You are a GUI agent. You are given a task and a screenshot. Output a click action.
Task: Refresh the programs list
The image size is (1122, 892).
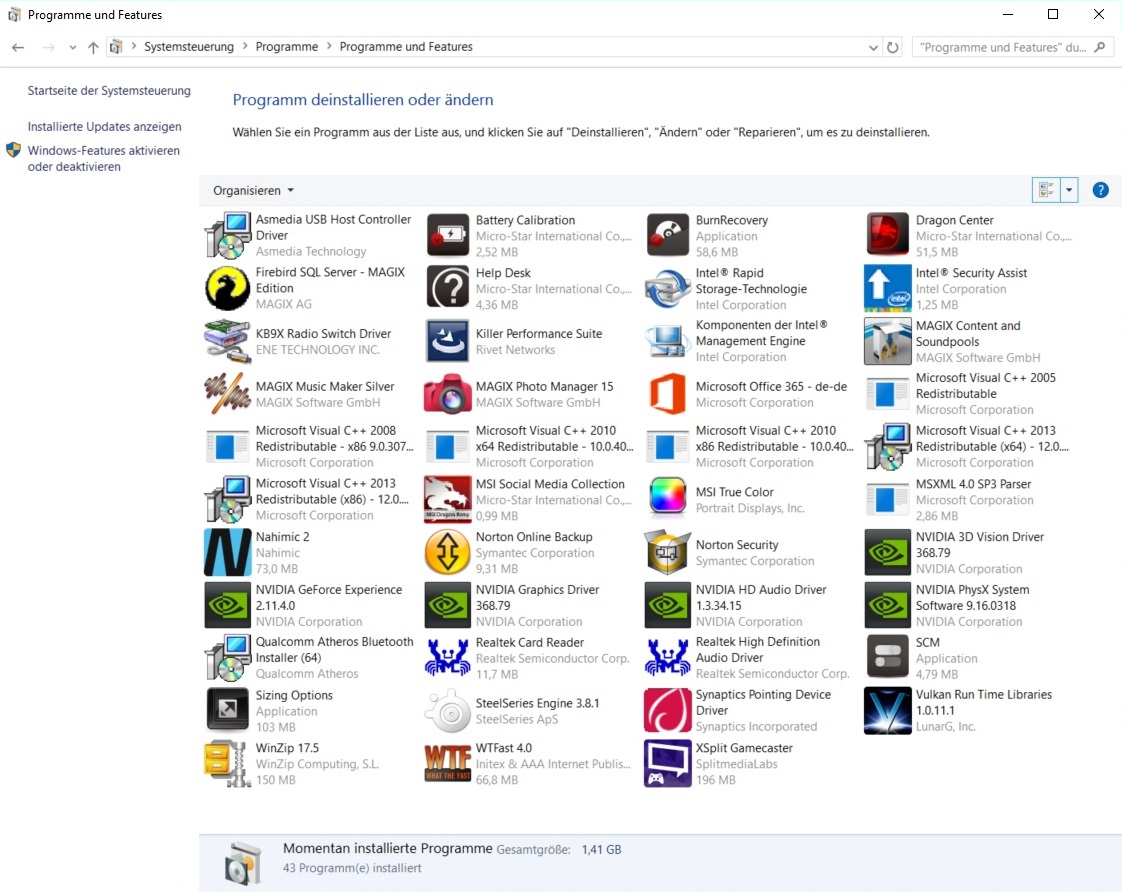click(892, 47)
